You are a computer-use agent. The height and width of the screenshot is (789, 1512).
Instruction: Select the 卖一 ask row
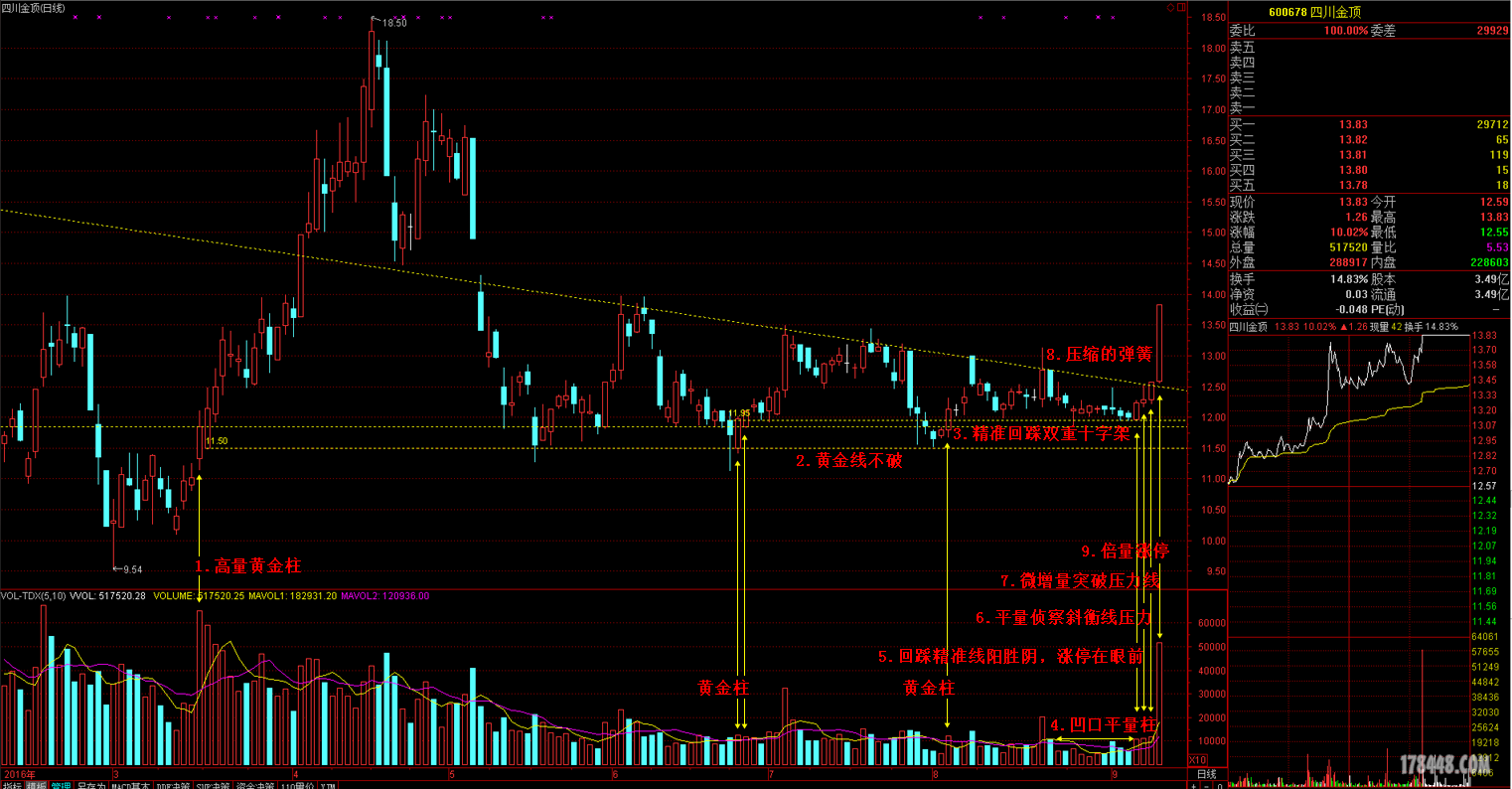[1369, 107]
